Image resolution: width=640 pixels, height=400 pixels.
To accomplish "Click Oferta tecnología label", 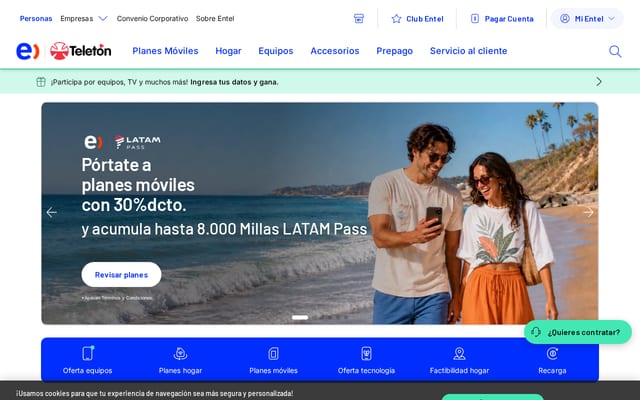I will (x=367, y=371).
